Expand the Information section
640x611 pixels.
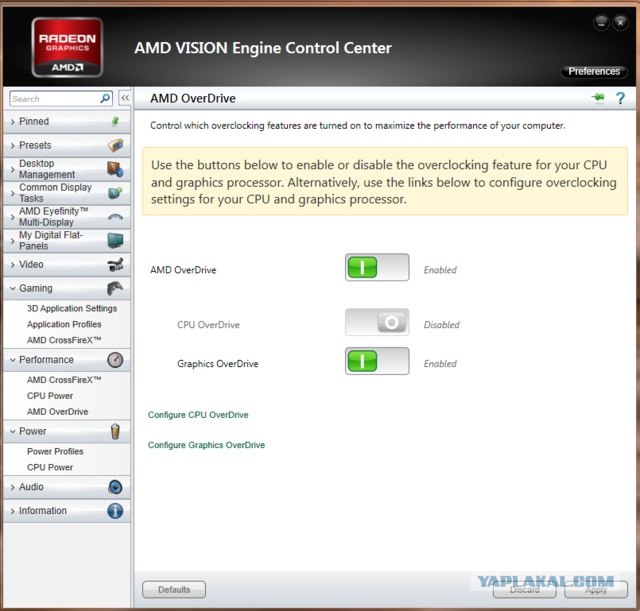tap(67, 511)
